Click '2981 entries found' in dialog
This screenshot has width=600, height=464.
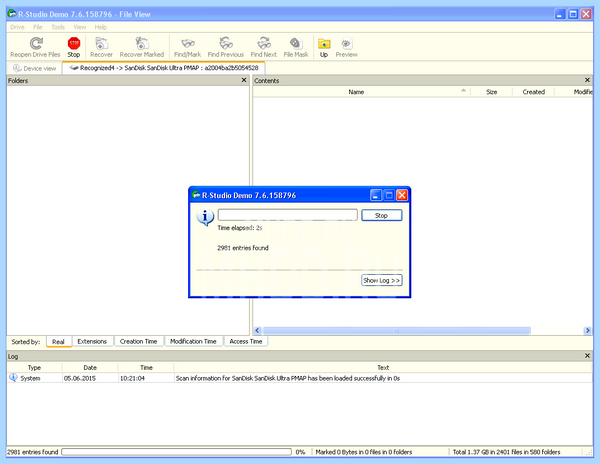[x=243, y=248]
